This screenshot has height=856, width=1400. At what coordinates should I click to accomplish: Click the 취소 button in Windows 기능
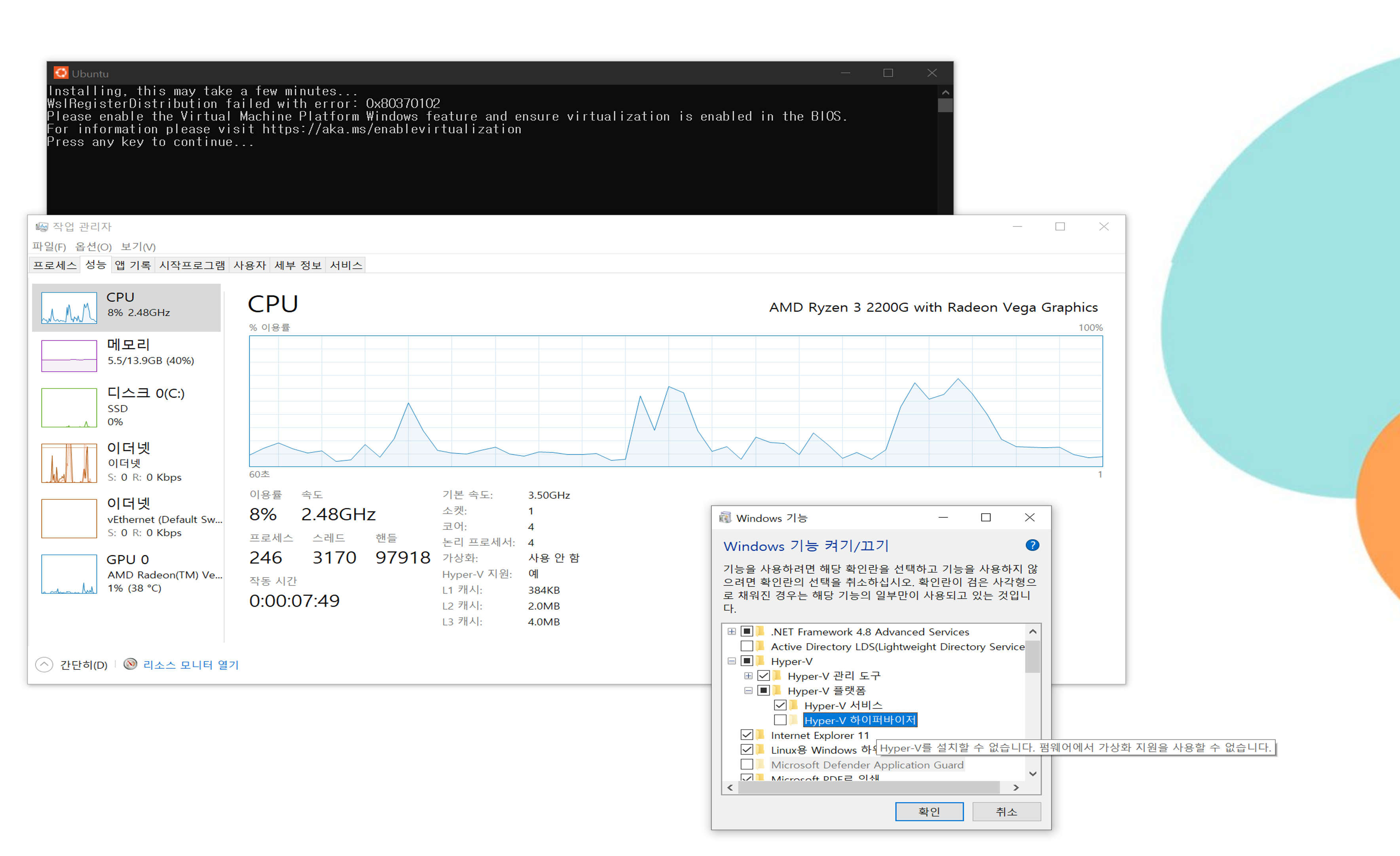tap(1006, 811)
